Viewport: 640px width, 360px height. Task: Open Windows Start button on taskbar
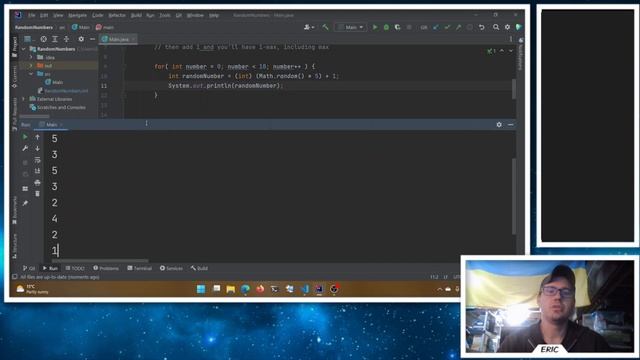[201, 289]
